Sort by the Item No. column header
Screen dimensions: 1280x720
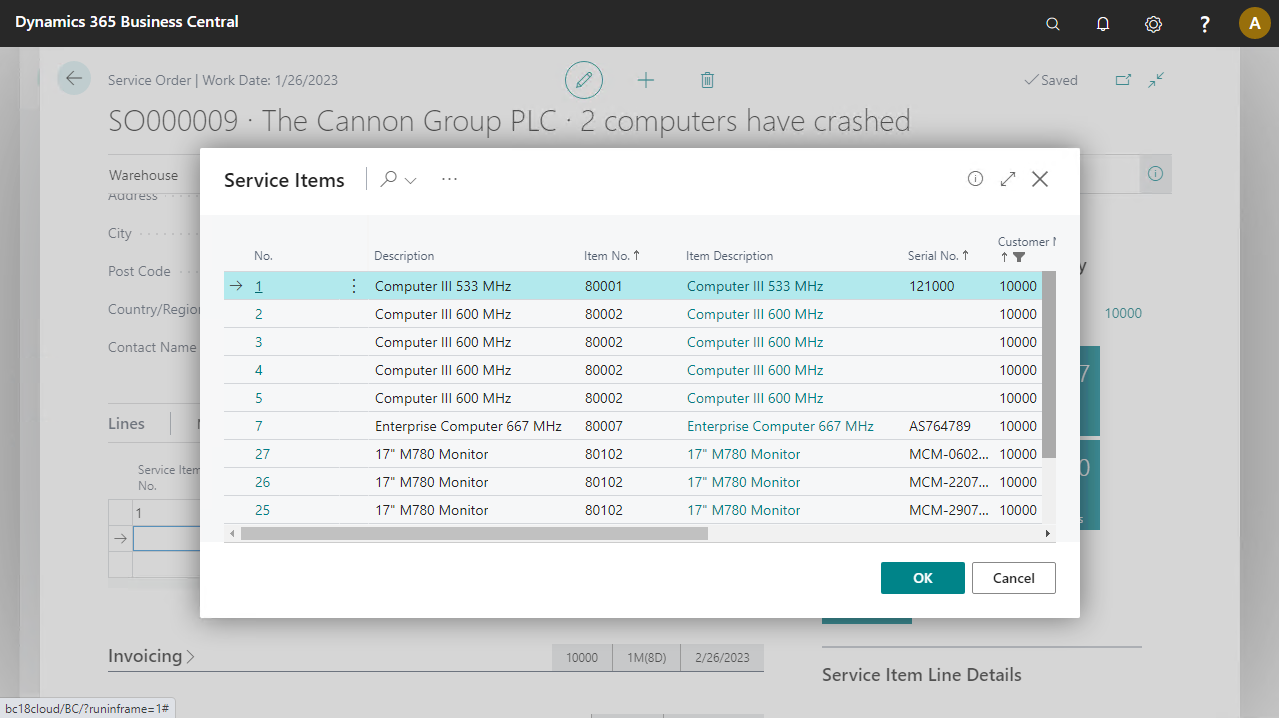(x=612, y=256)
